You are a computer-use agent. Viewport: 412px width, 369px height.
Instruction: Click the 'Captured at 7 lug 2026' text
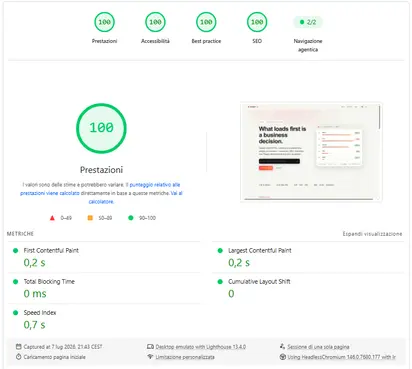63,347
